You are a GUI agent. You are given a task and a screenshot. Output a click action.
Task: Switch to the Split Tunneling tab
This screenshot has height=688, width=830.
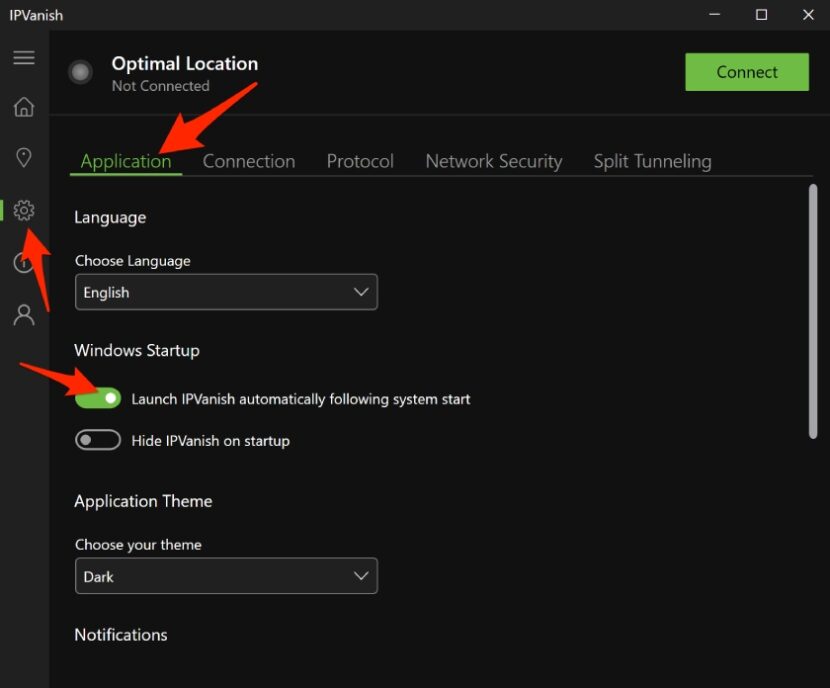coord(652,161)
